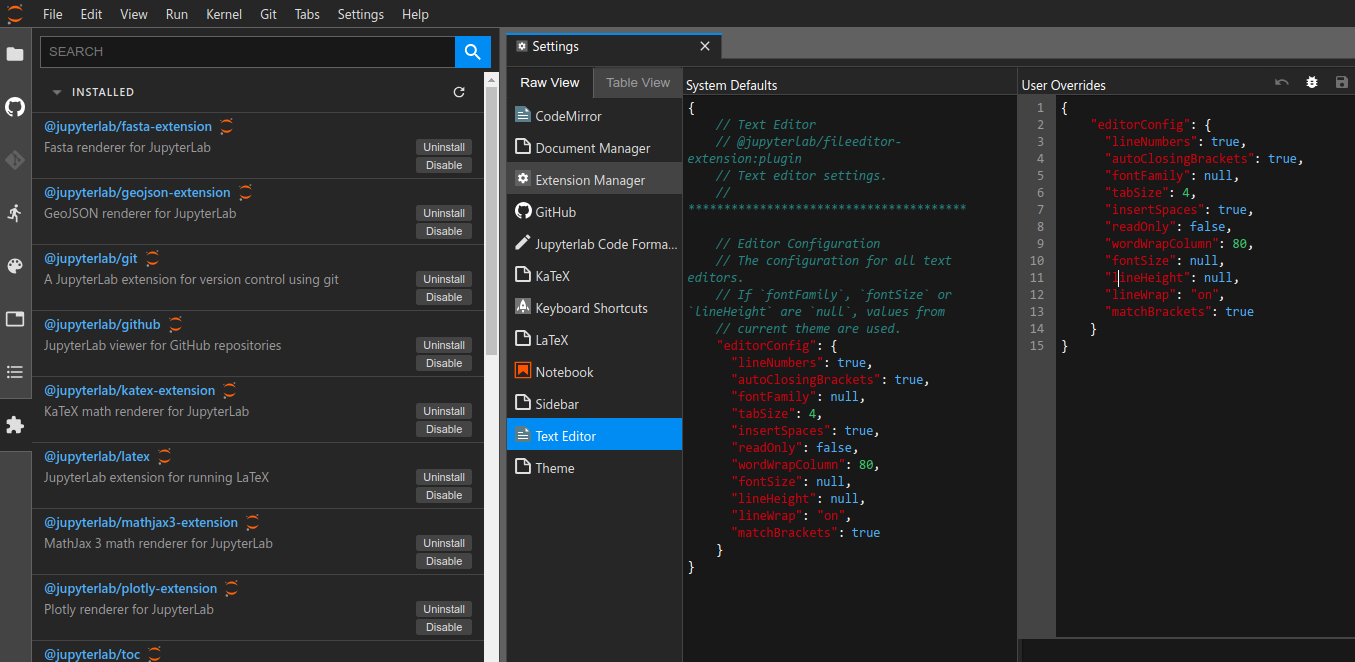
Task: Open the Tabs menu
Action: click(308, 14)
